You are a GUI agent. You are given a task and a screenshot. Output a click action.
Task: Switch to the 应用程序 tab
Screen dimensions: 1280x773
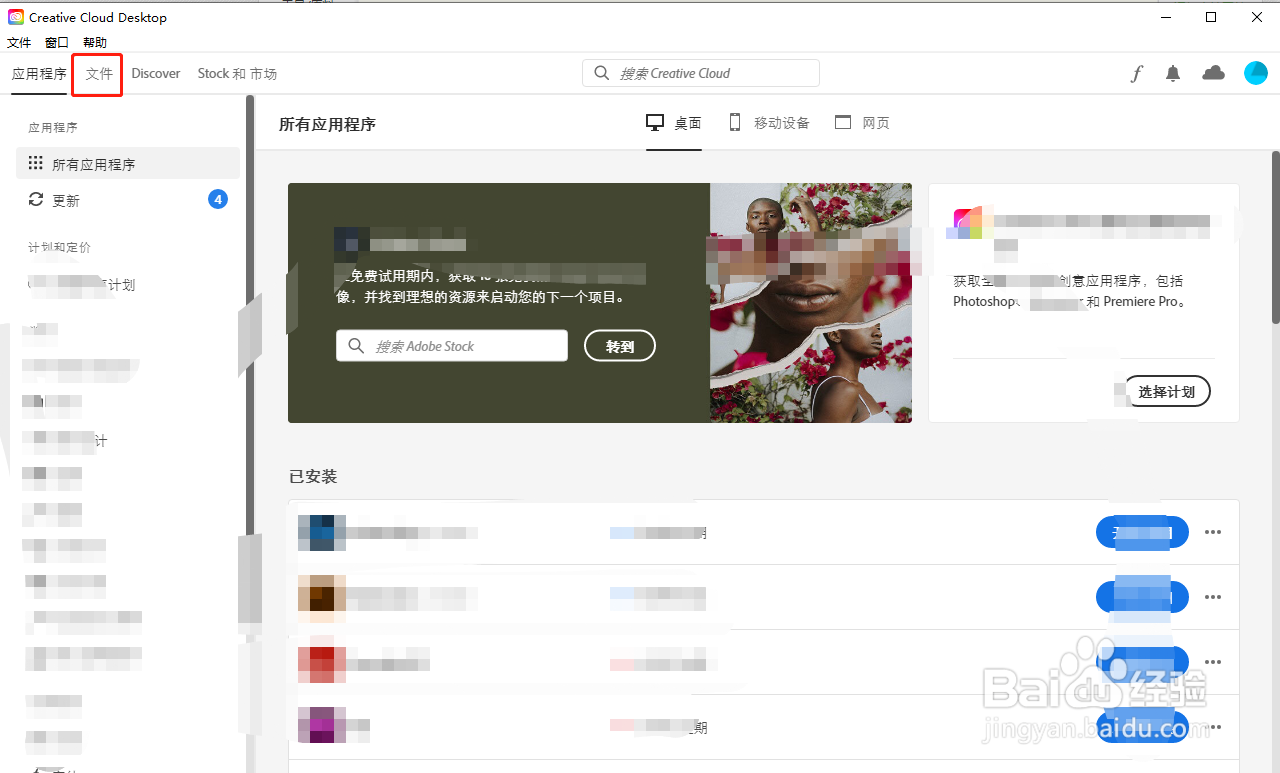[39, 74]
